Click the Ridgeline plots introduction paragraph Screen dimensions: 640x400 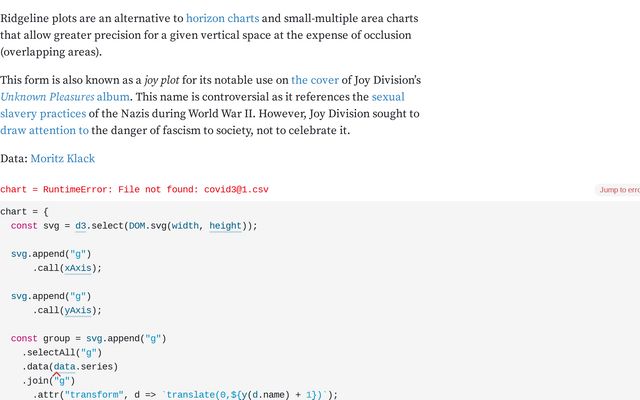pos(200,35)
